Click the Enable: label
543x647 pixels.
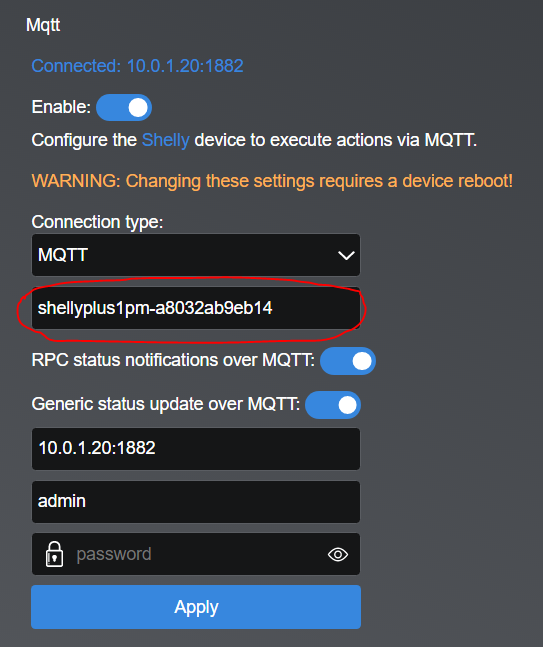point(61,107)
